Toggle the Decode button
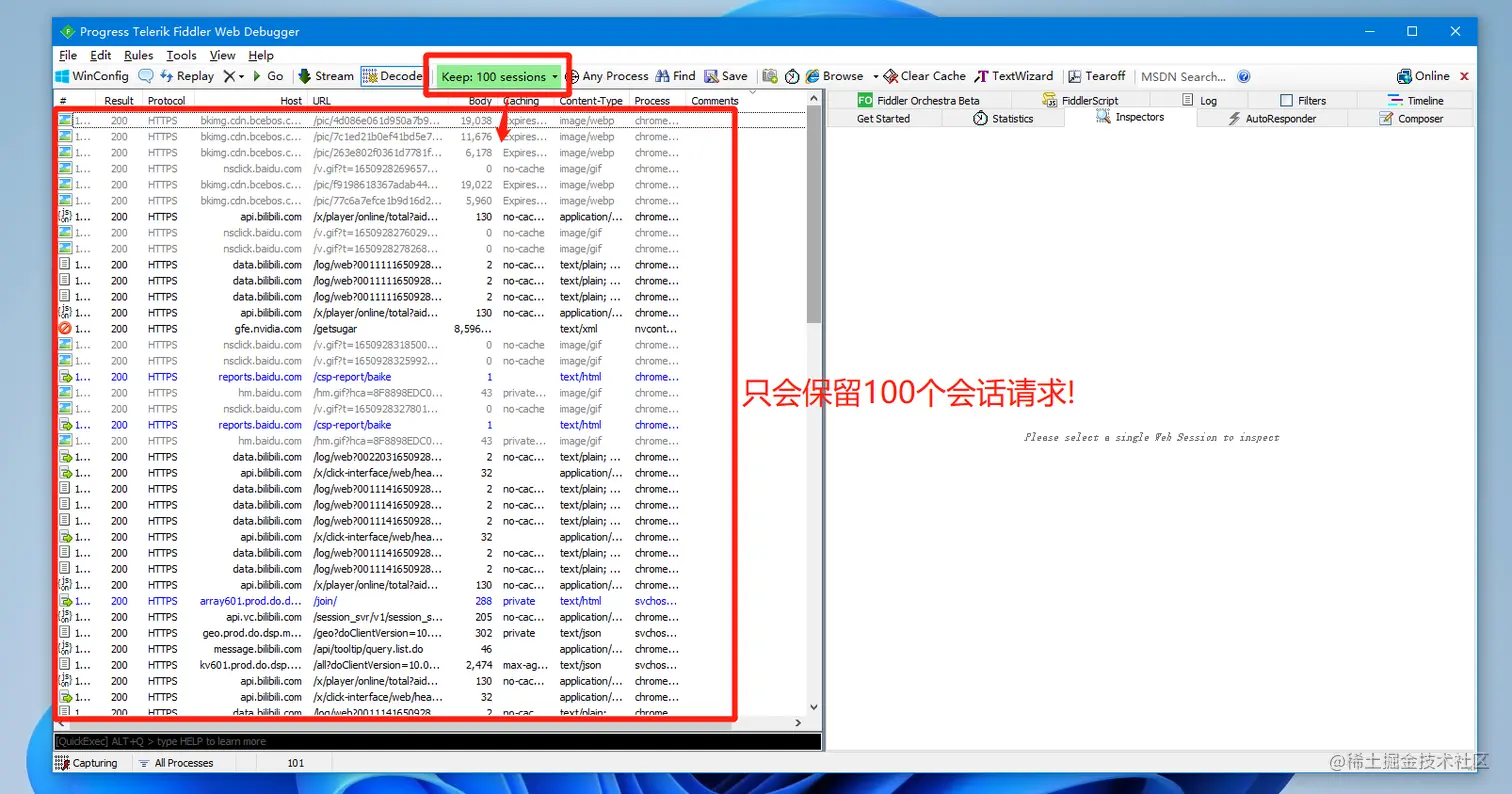Screen dimensions: 1512x794 coord(392,76)
